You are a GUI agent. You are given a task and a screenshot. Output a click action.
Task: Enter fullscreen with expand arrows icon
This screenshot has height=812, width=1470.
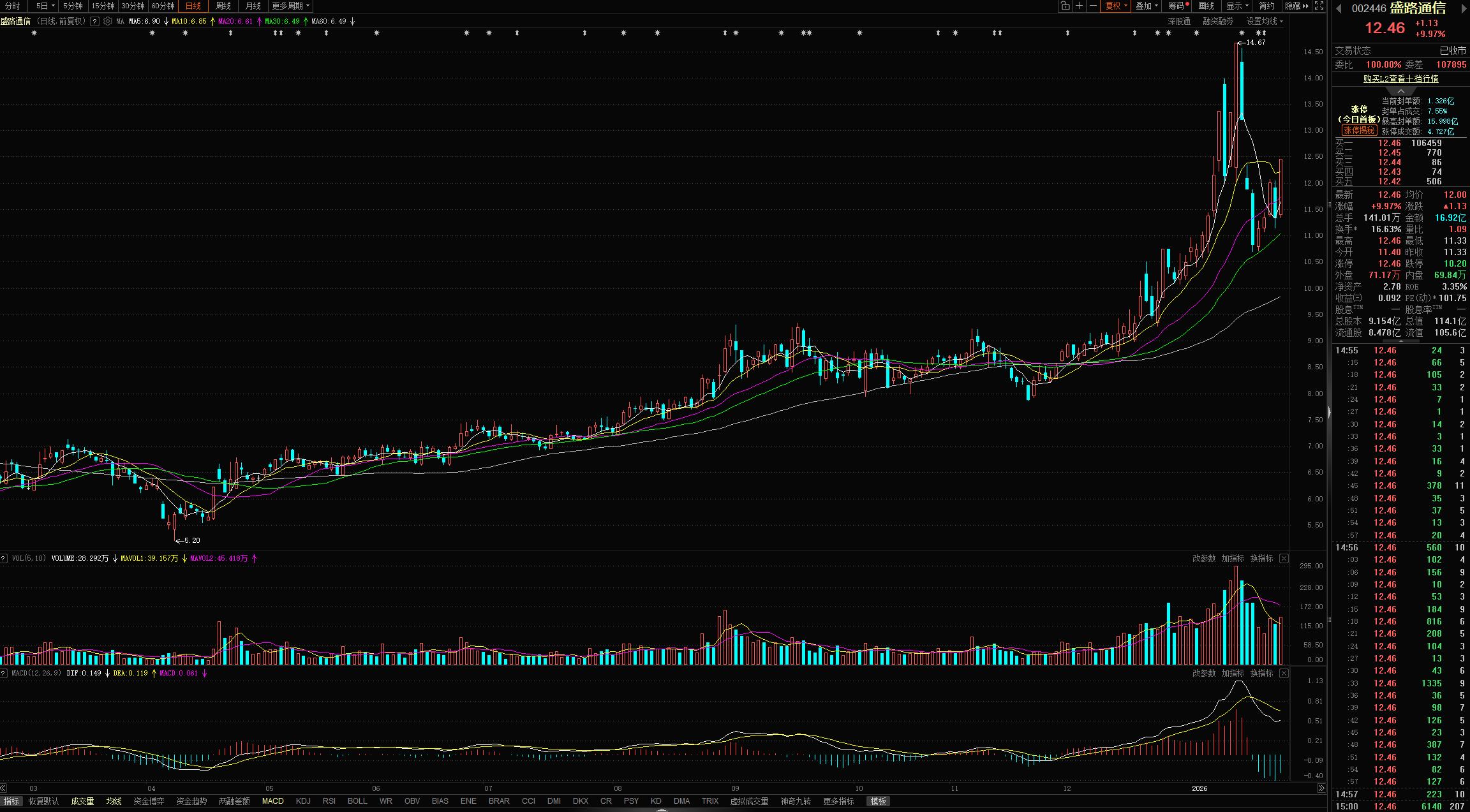(1319, 6)
